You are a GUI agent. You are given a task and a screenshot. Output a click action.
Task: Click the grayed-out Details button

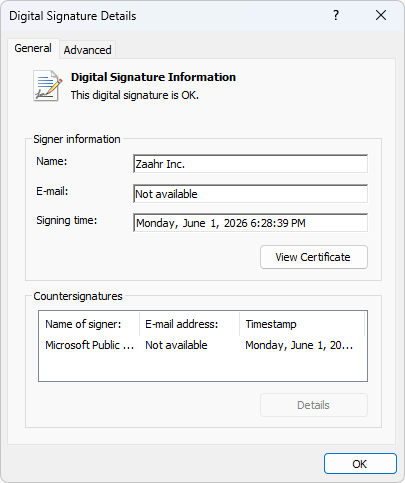(x=314, y=405)
